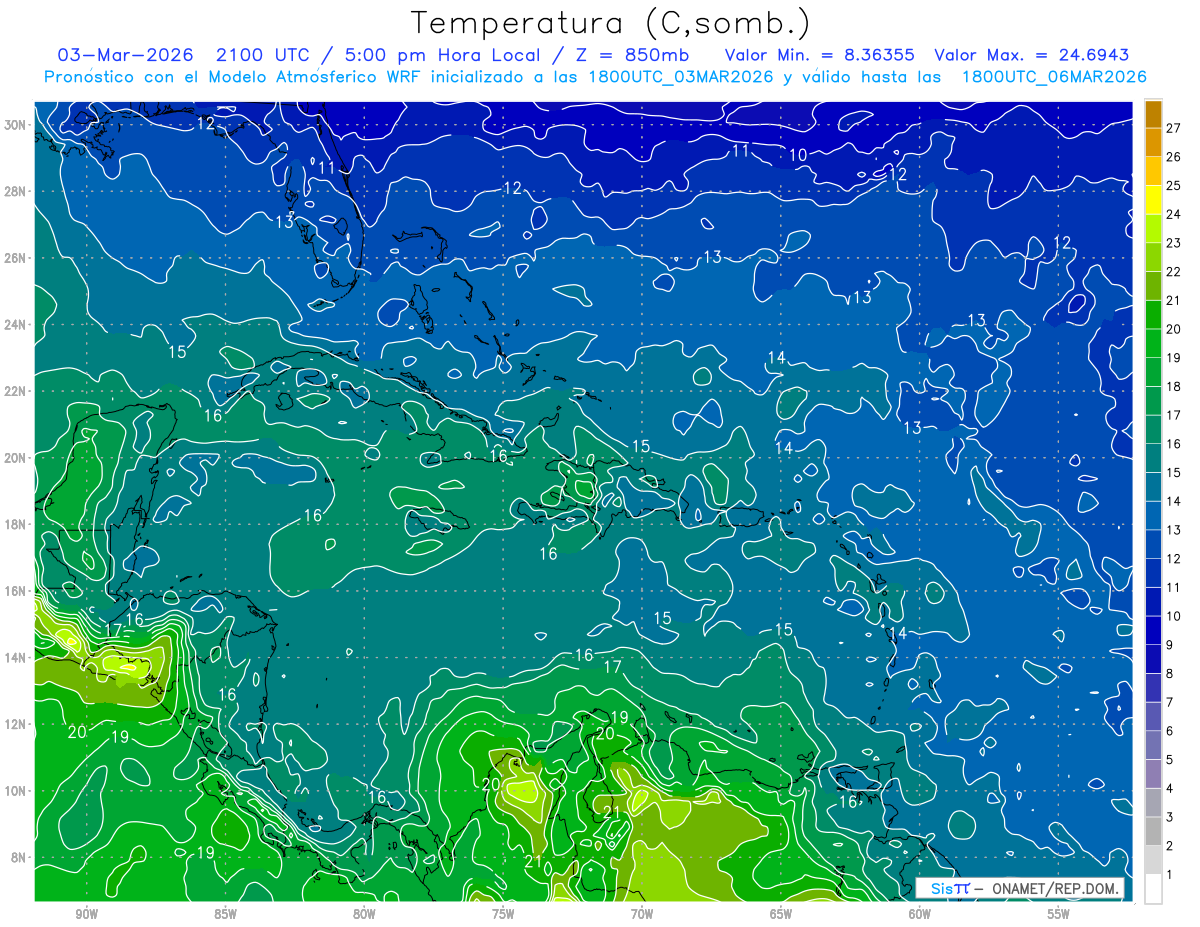1200x927 pixels.
Task: Select color scale label "23"
Action: click(x=1173, y=243)
